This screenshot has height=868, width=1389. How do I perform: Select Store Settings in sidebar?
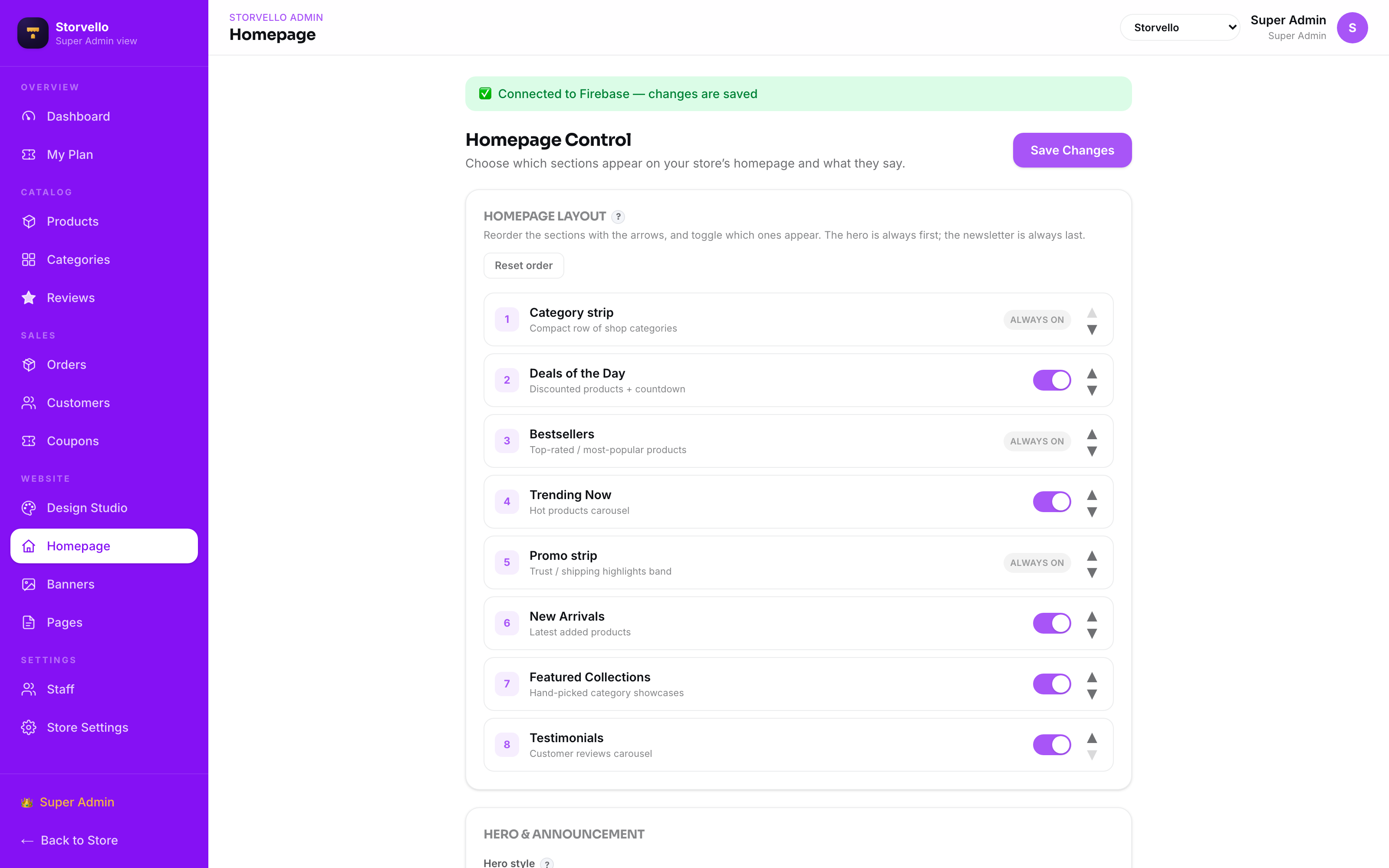coord(104,727)
